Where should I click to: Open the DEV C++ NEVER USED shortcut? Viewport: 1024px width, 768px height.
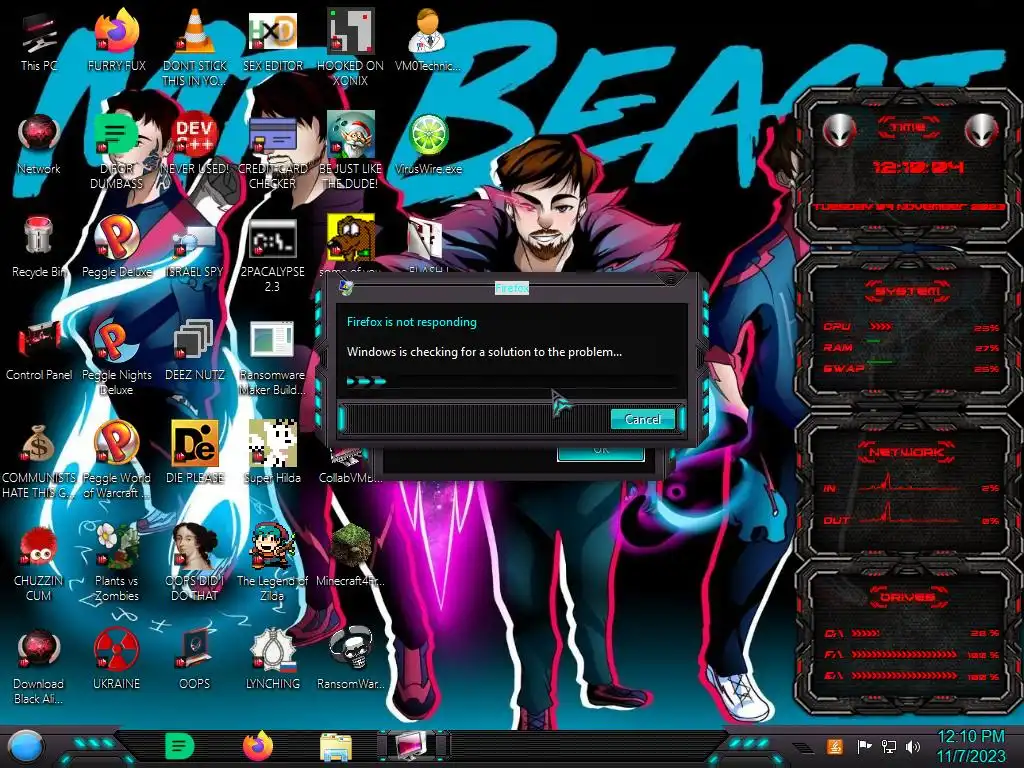195,144
